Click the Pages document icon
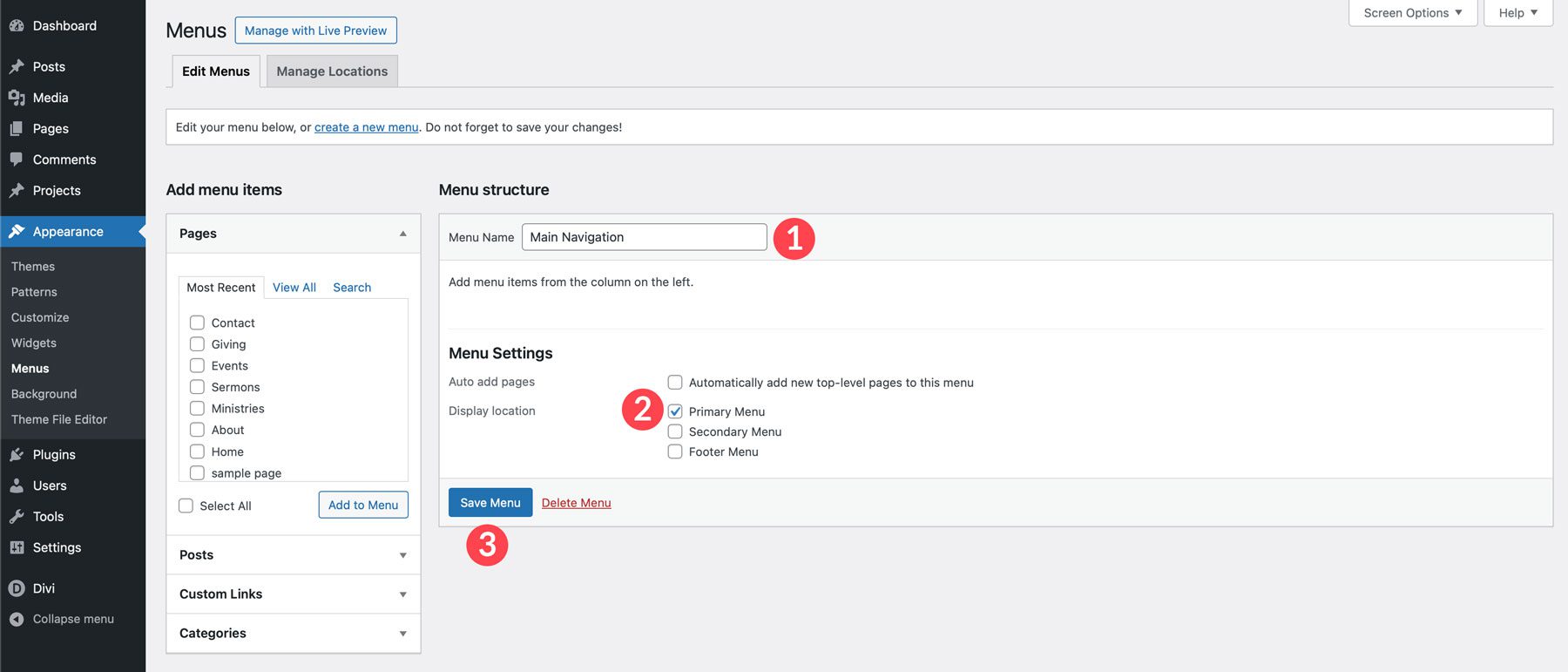This screenshot has height=672, width=1568. tap(17, 128)
